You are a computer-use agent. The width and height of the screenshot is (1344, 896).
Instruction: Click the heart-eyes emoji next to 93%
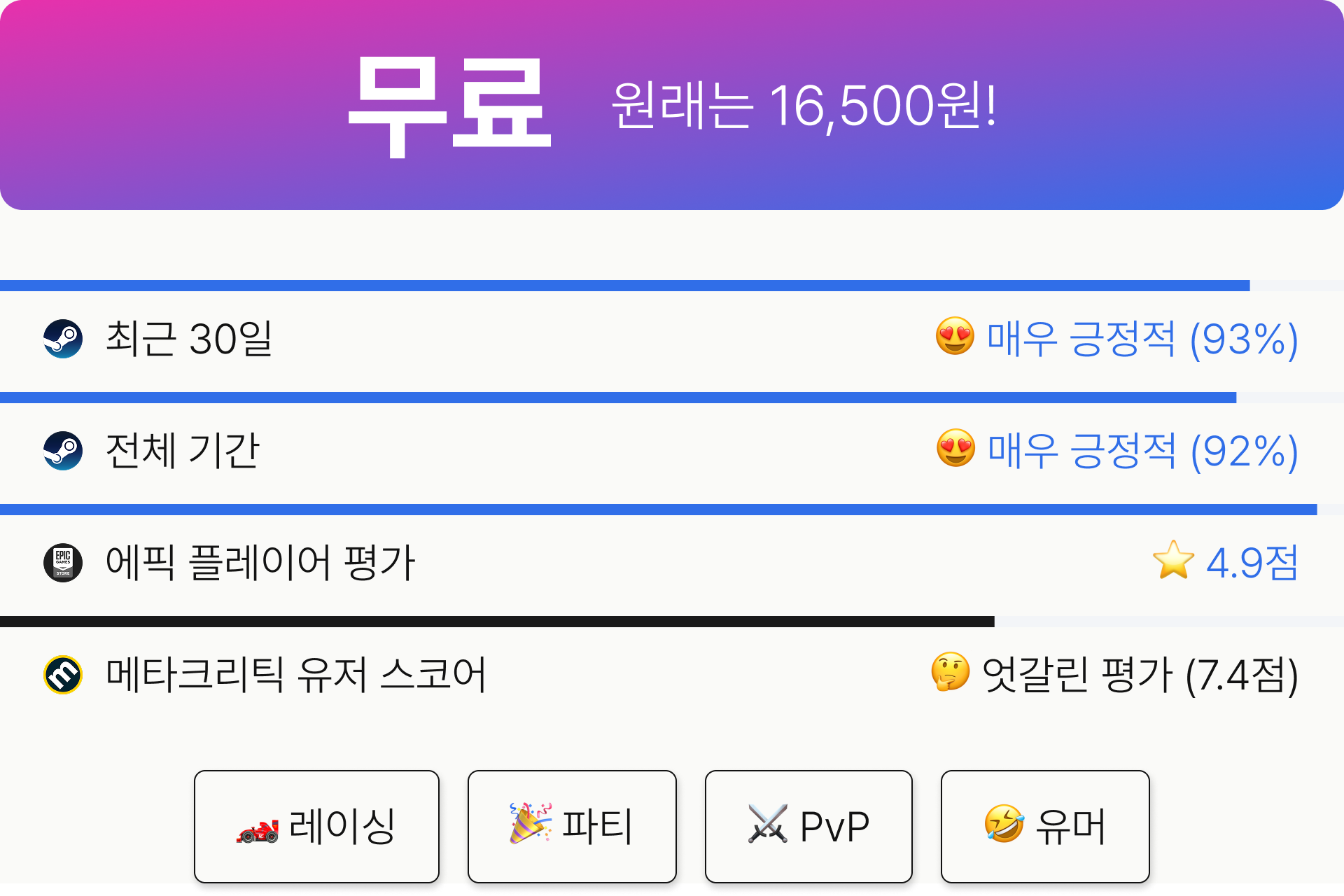click(955, 336)
